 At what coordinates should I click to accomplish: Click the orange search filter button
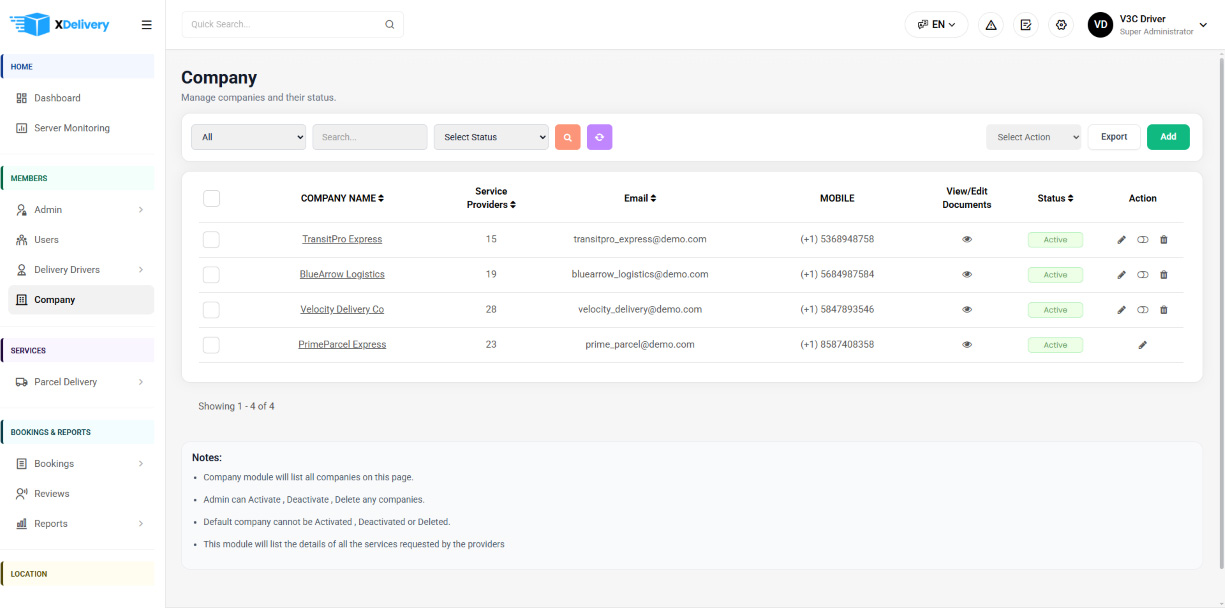(568, 137)
